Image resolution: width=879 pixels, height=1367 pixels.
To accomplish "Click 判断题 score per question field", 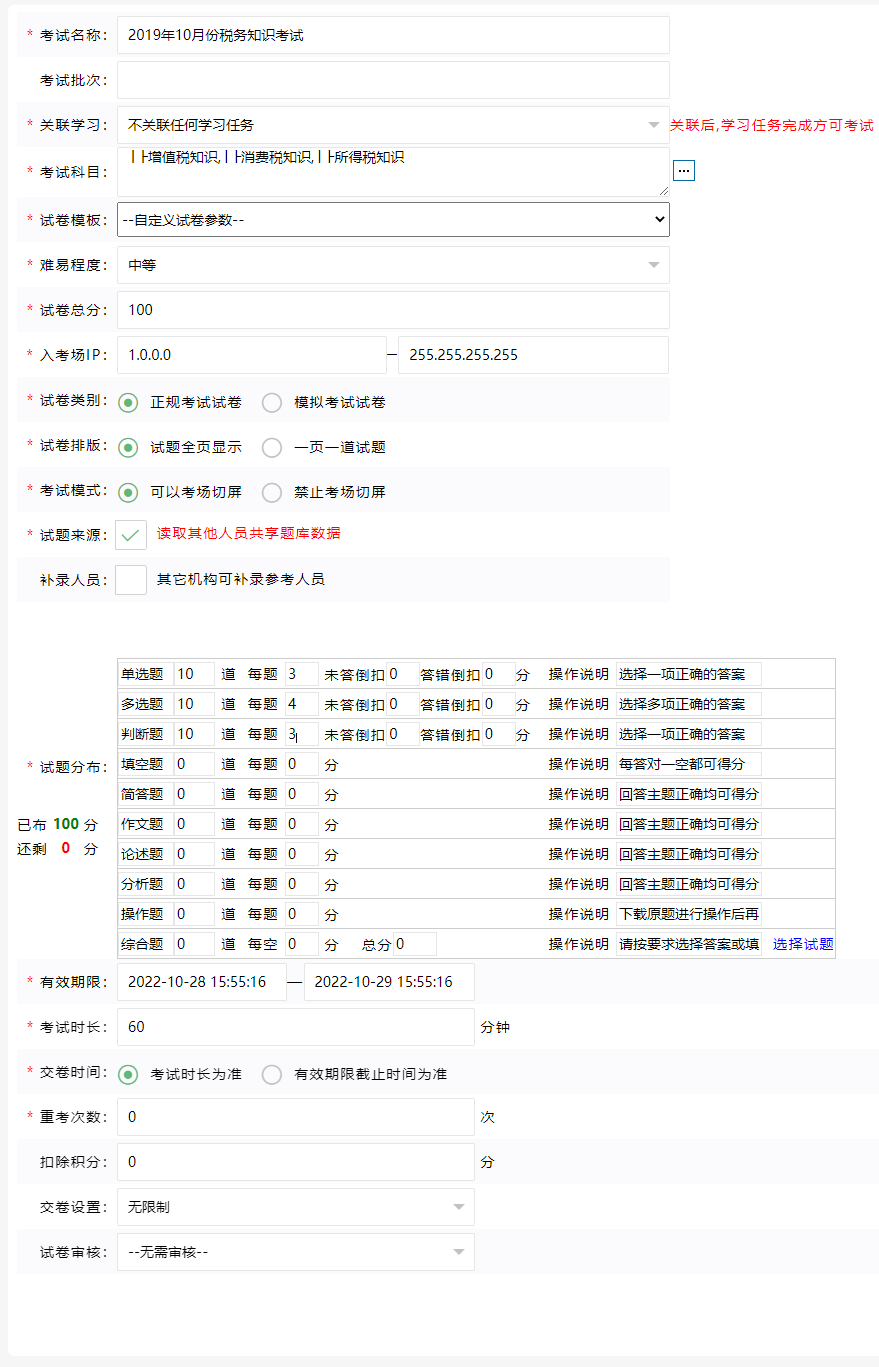I will click(x=301, y=734).
